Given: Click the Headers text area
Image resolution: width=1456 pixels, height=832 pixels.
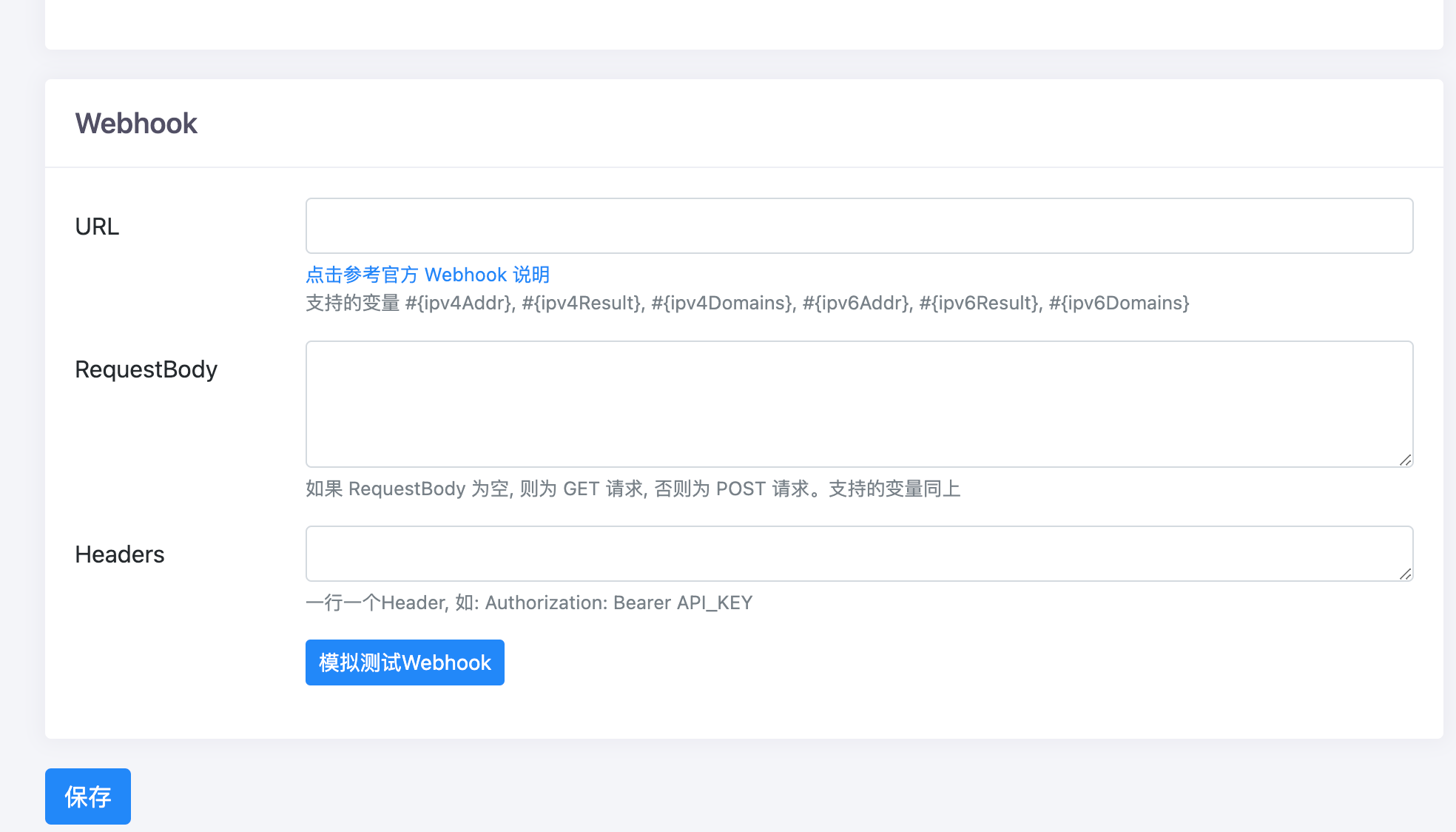Looking at the screenshot, I should [858, 553].
